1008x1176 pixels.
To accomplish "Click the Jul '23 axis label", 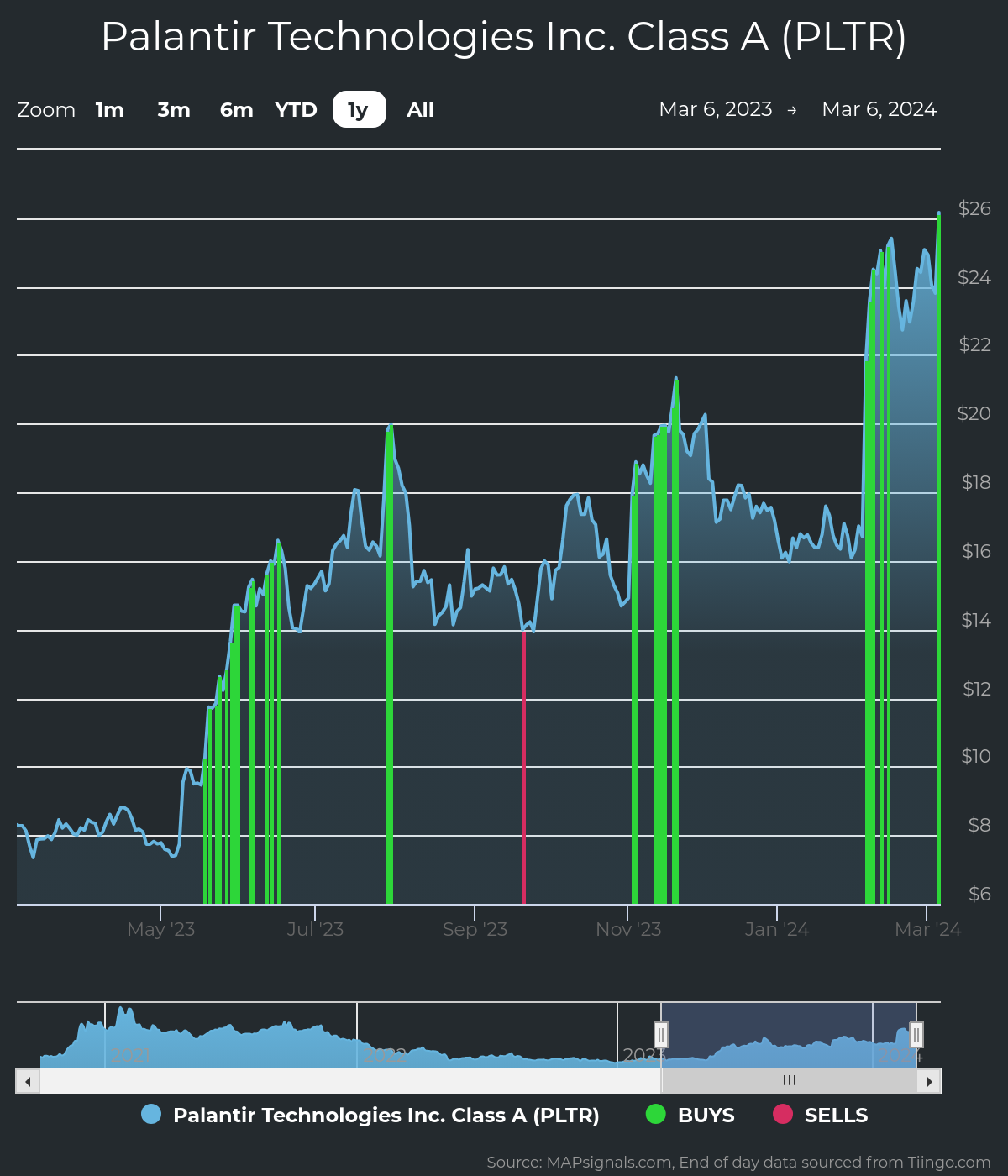I will 315,929.
